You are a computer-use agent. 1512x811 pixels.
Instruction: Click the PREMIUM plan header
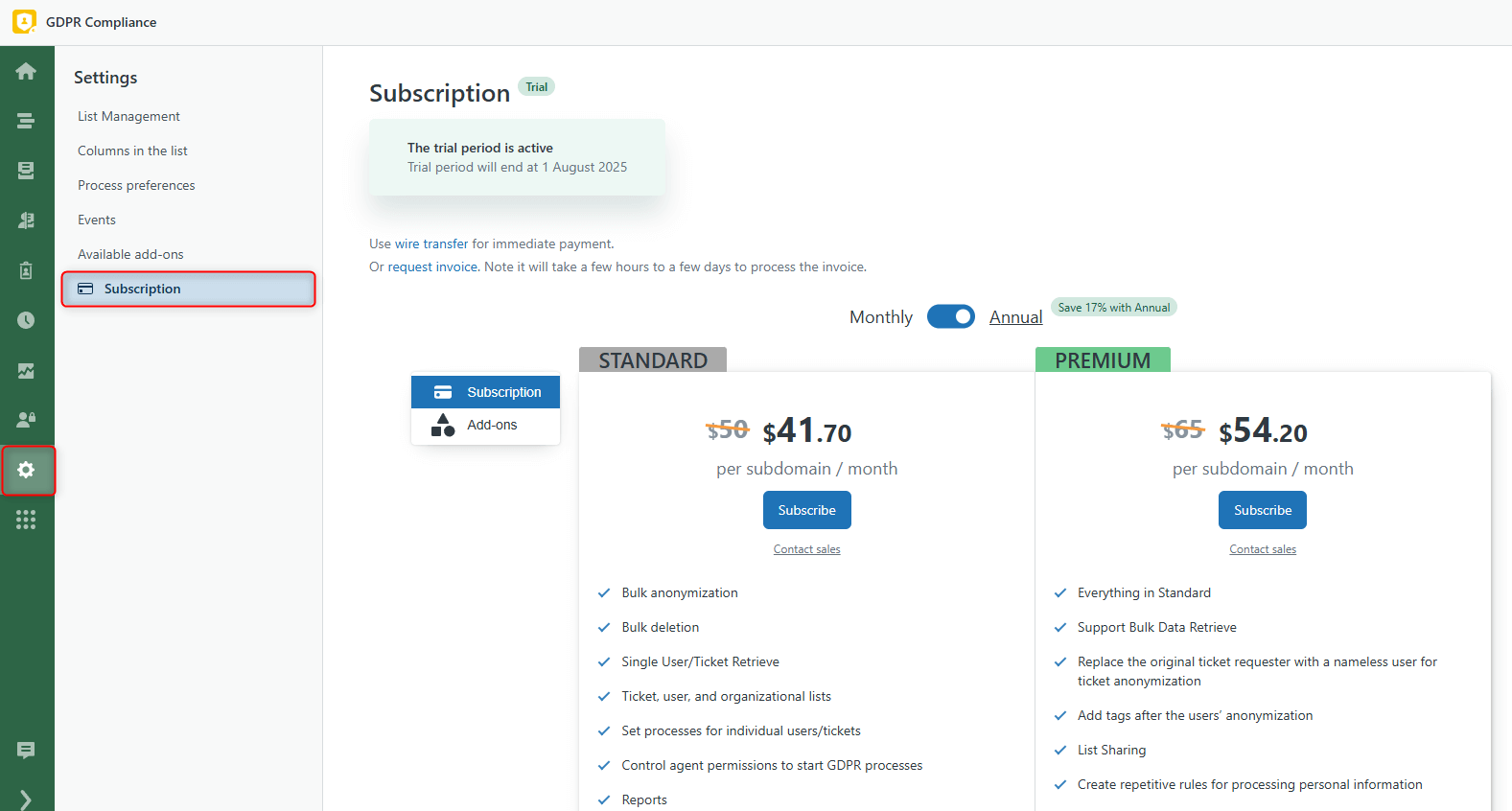[1103, 359]
